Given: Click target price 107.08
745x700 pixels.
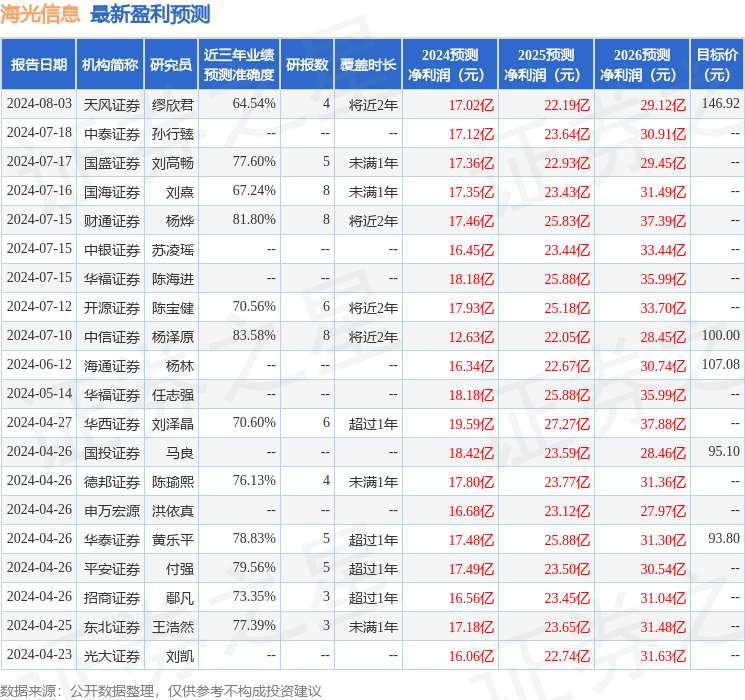Looking at the screenshot, I should coord(720,364).
